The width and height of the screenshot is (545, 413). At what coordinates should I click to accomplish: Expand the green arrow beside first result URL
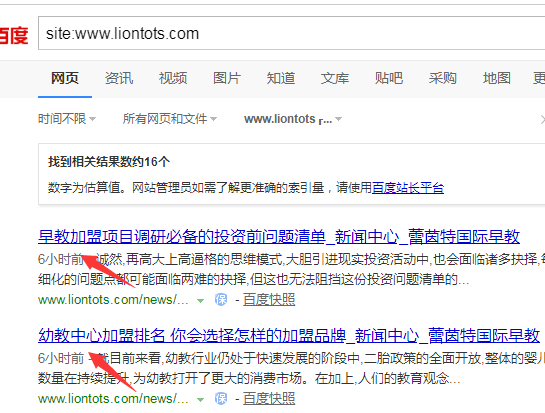200,301
